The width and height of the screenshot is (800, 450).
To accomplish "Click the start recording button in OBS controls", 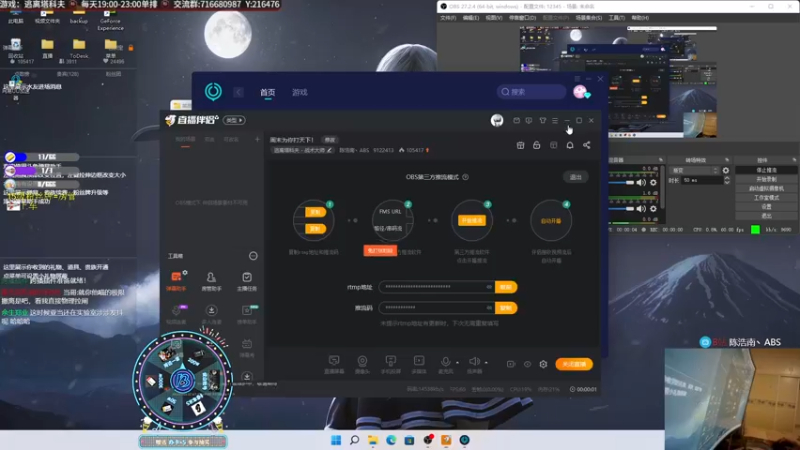I will click(x=766, y=180).
